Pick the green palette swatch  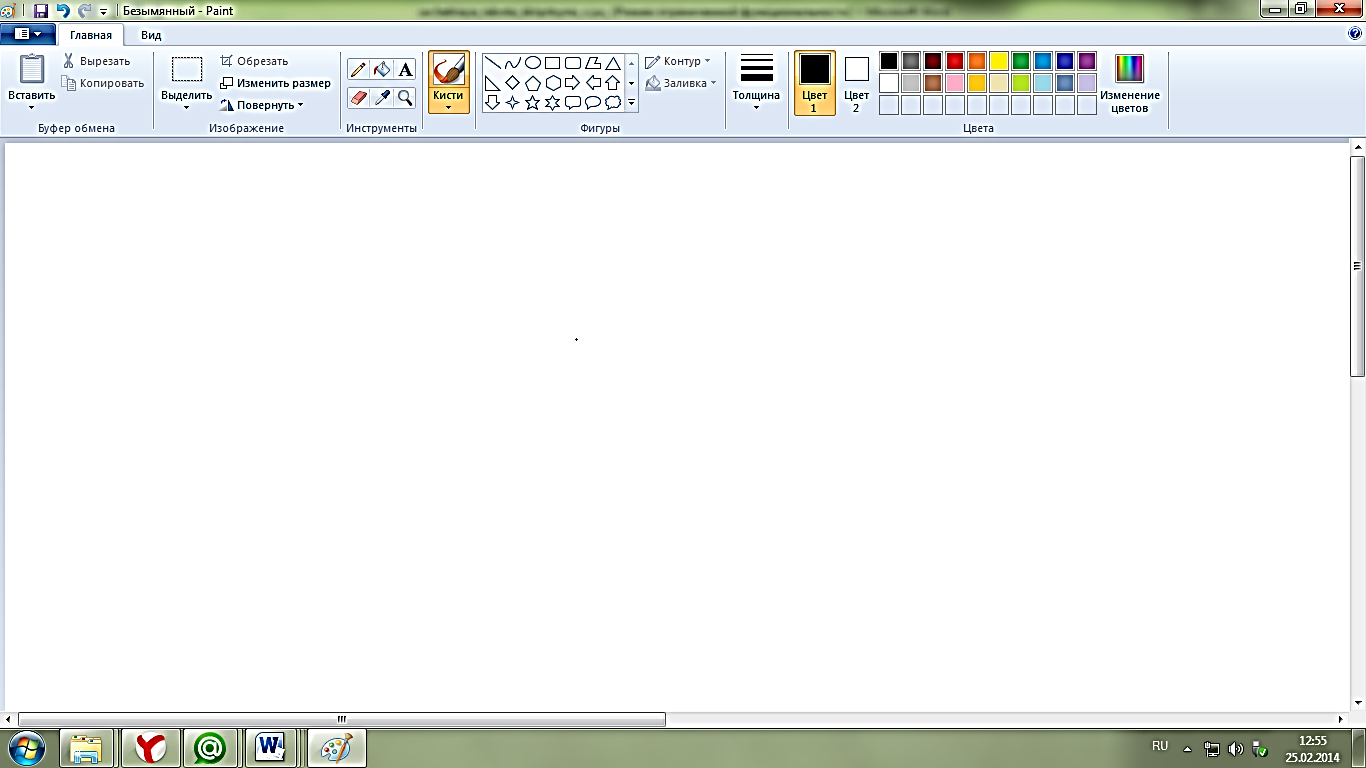1021,61
